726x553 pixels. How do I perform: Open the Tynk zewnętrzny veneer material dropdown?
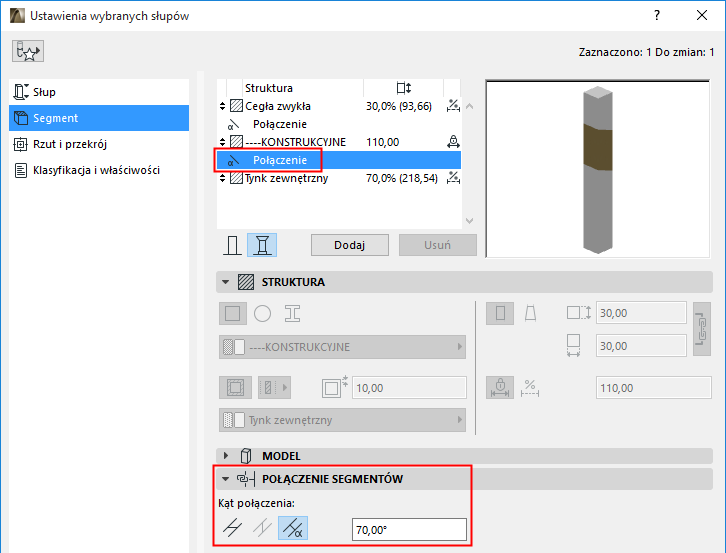pyautogui.click(x=342, y=420)
